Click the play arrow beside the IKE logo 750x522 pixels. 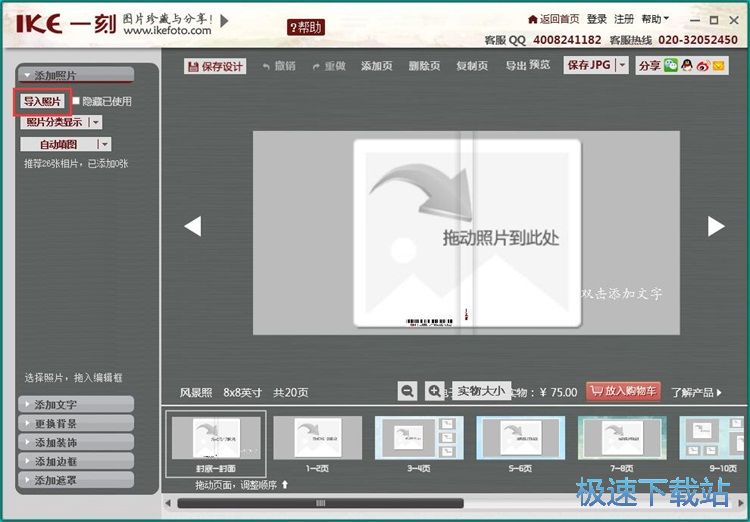click(224, 21)
